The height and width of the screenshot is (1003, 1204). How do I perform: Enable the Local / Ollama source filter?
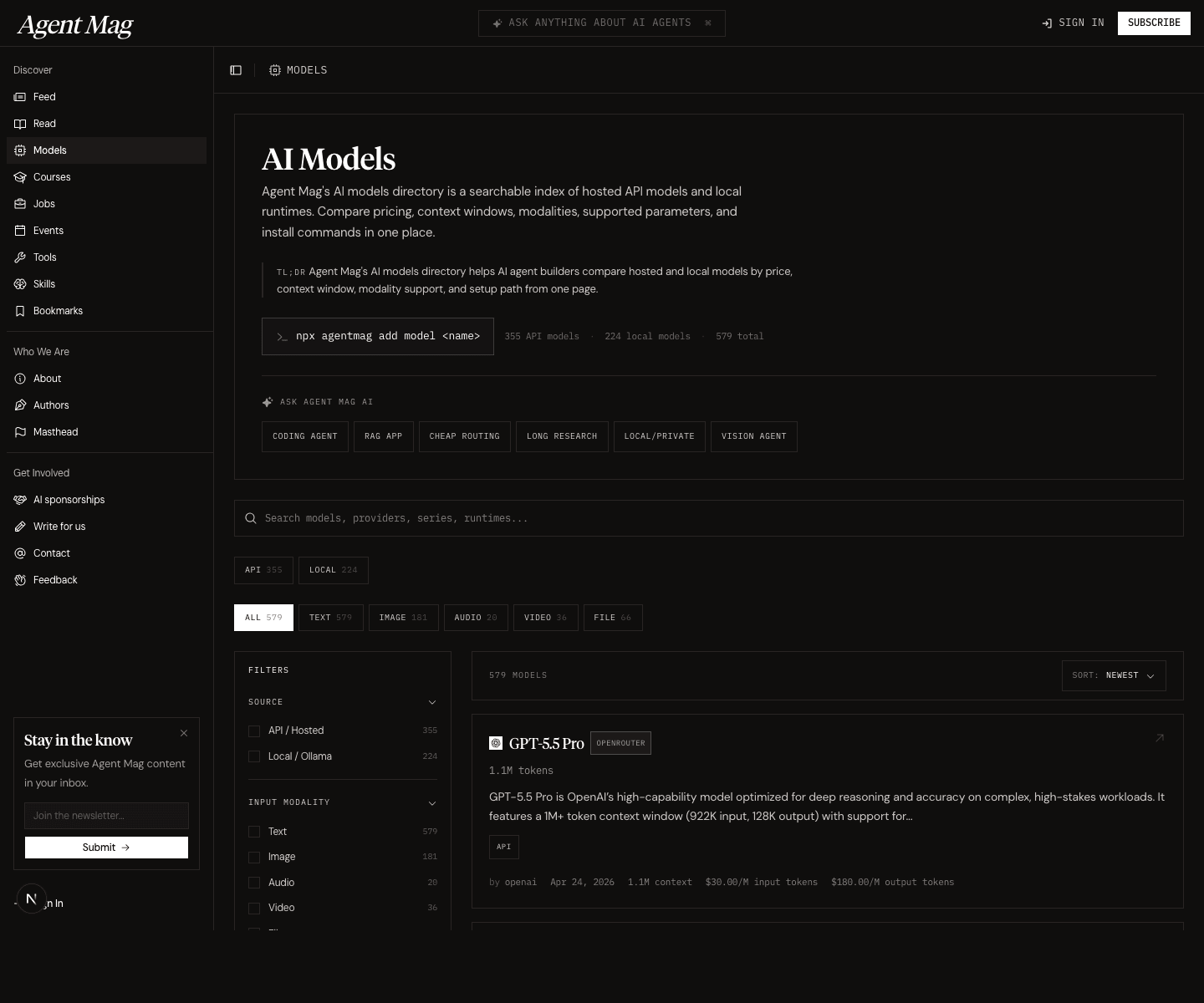pos(254,756)
